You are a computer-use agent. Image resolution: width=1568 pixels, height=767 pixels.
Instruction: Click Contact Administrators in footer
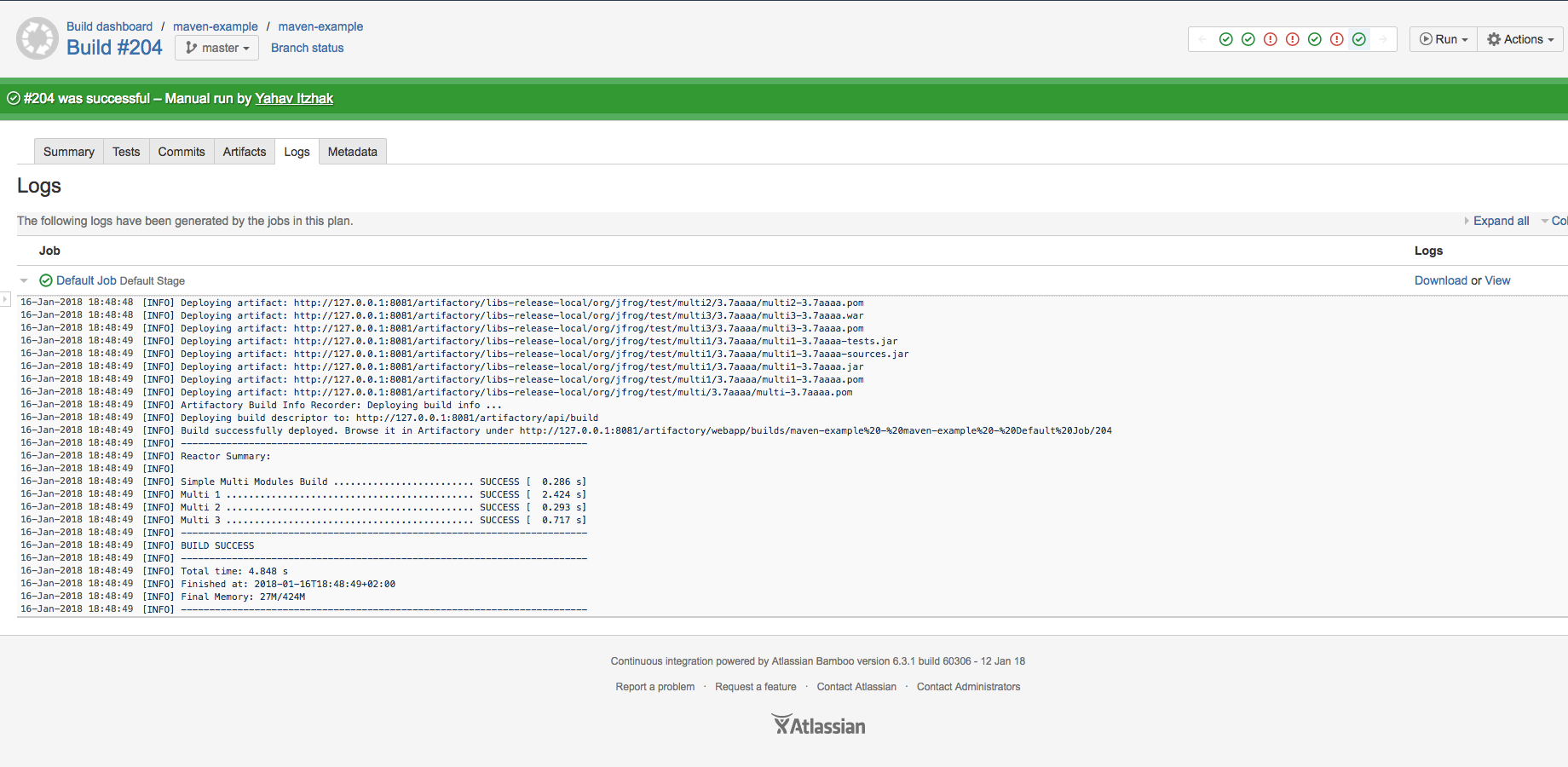point(968,687)
